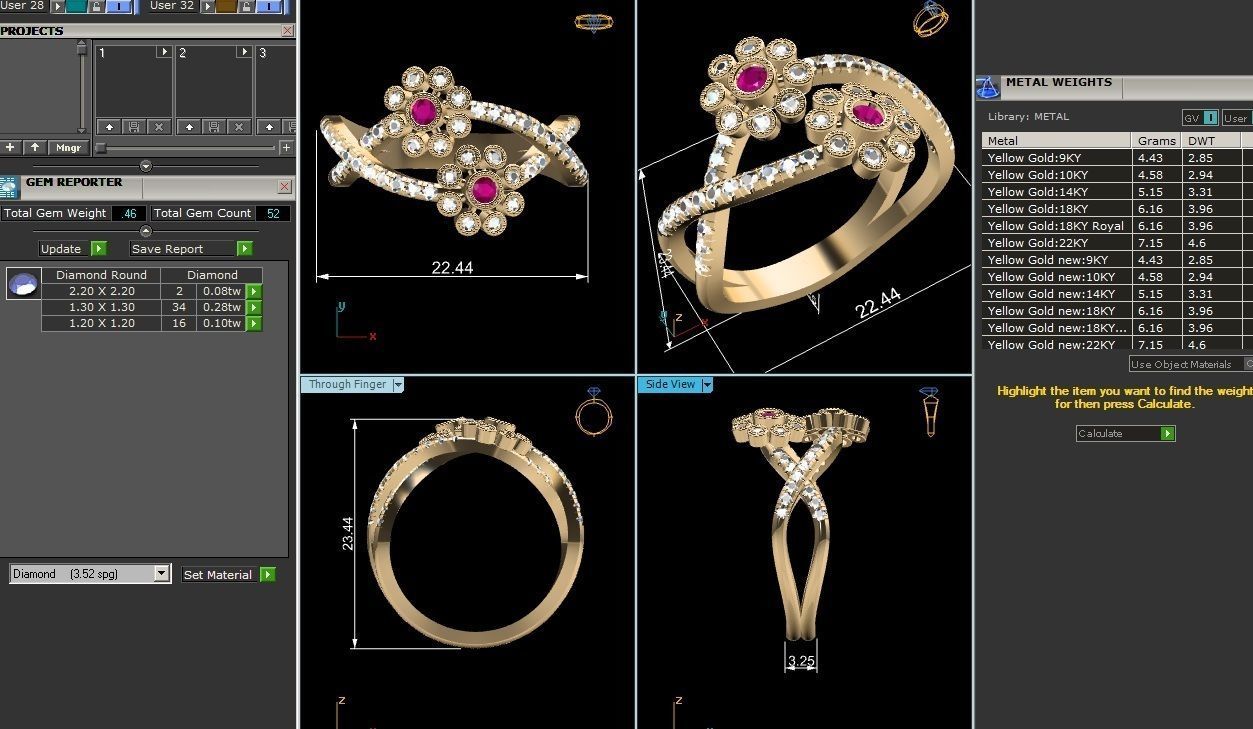Click the side view ring icon

point(929,411)
